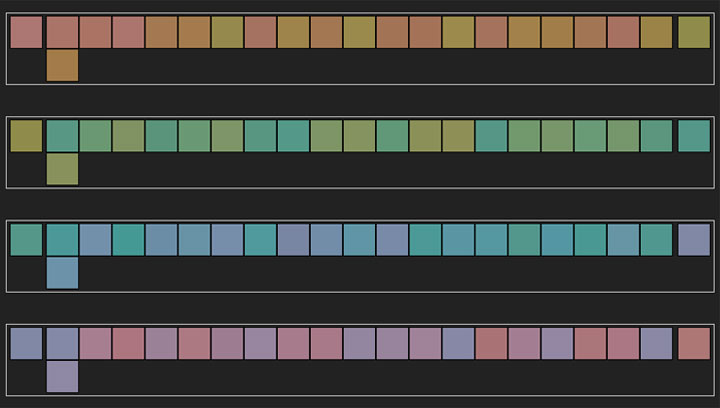
Task: Select the leftmost periwinkle swatch in the bottom row
Action: [26, 343]
